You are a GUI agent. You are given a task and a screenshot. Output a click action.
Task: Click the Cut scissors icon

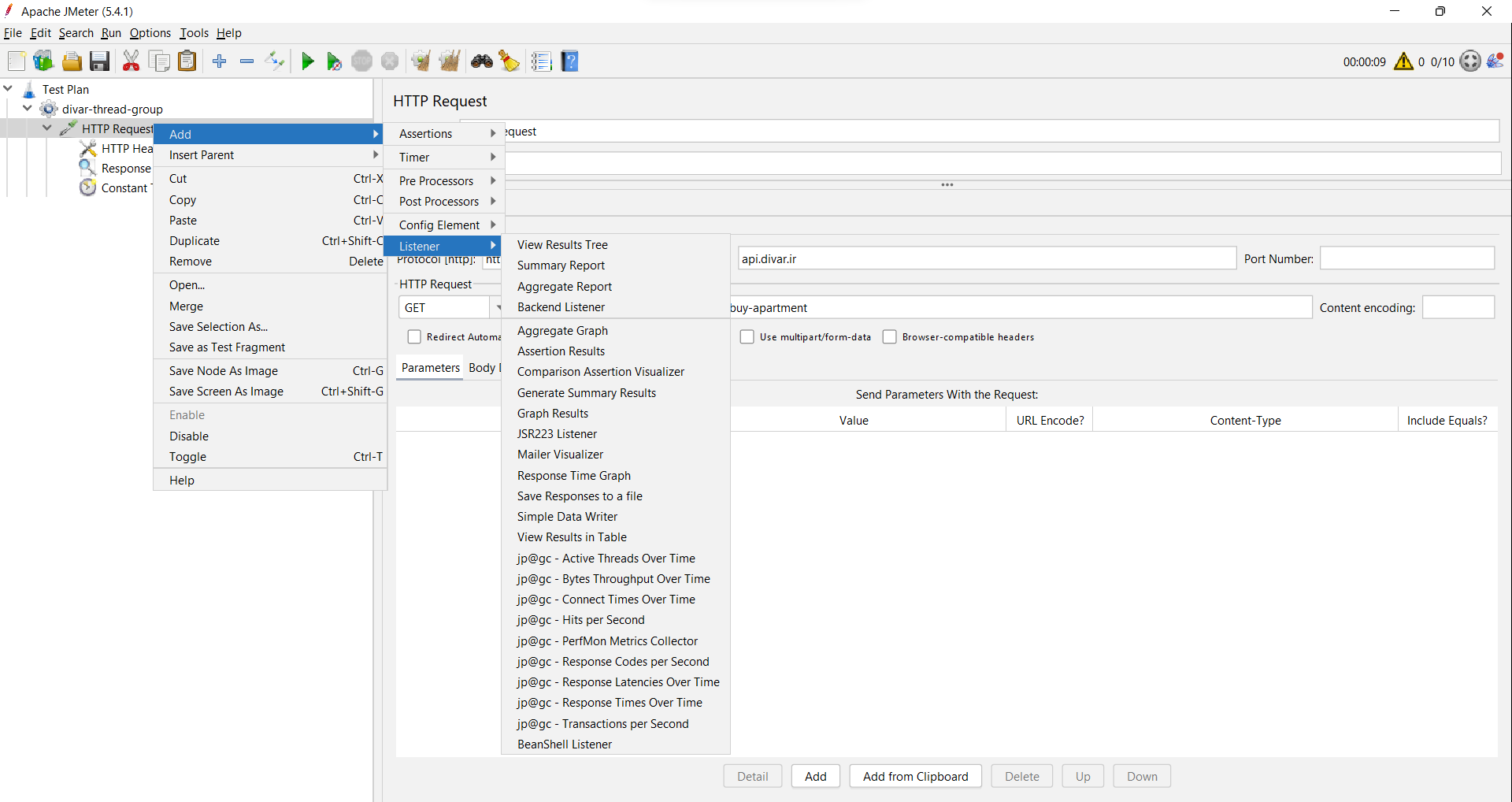point(131,61)
